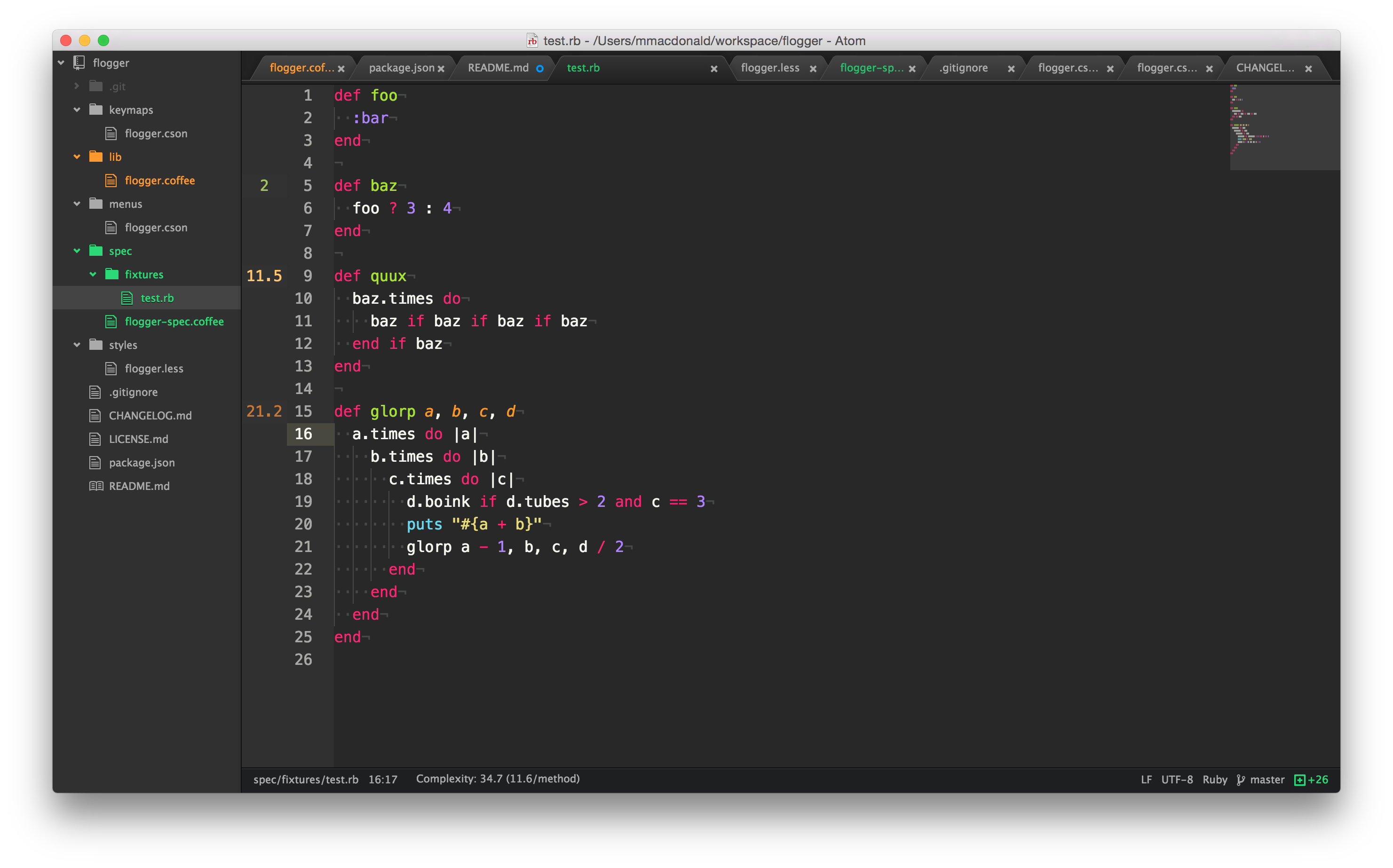Image resolution: width=1393 pixels, height=868 pixels.
Task: Click the .git folder icon
Action: (96, 86)
